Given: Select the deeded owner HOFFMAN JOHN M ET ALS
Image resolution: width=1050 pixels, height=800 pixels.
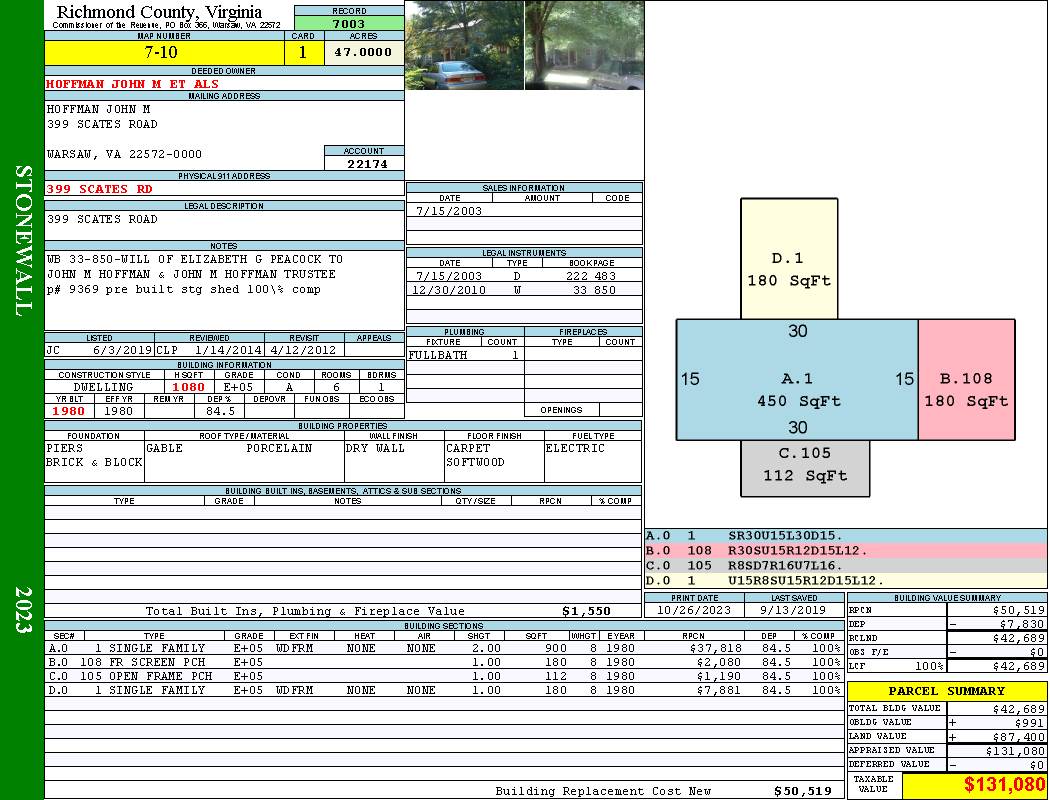Looking at the screenshot, I should [132, 84].
